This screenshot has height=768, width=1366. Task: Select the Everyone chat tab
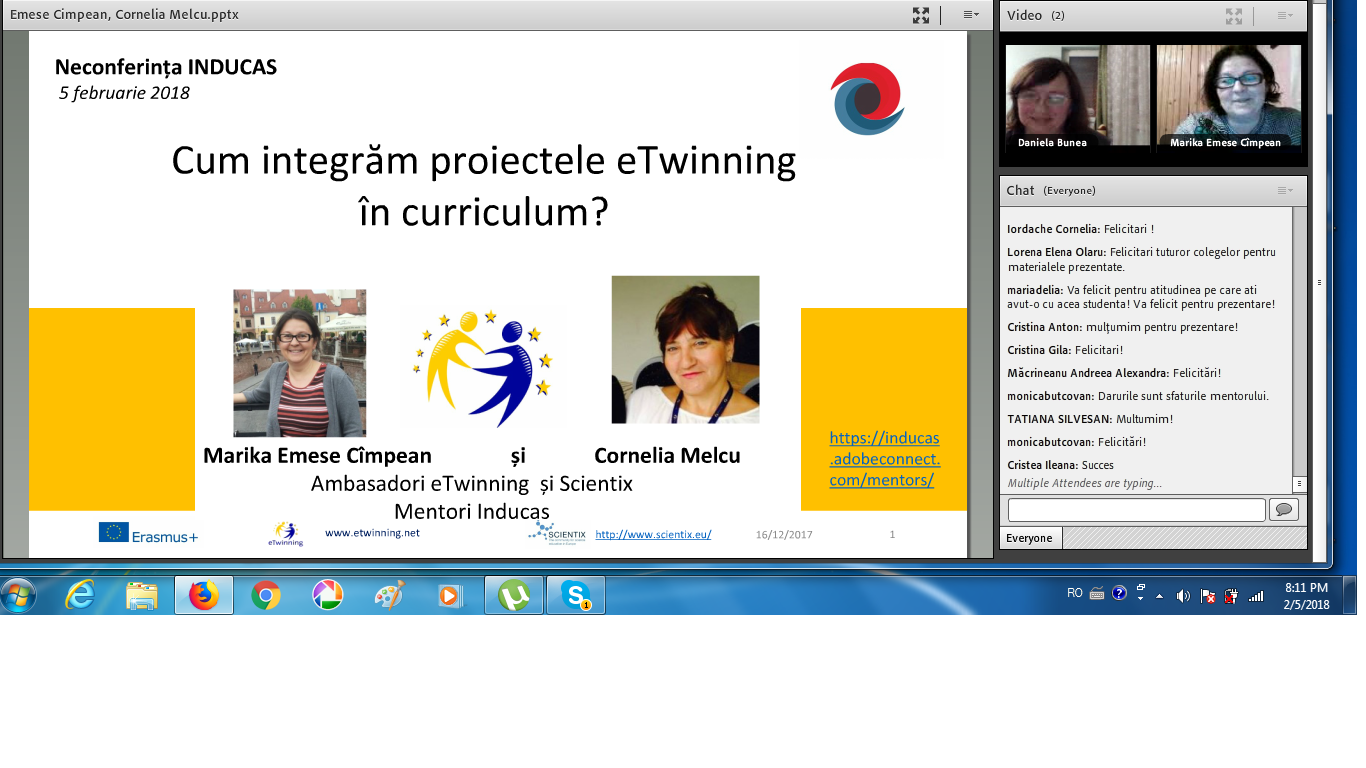pos(1030,538)
